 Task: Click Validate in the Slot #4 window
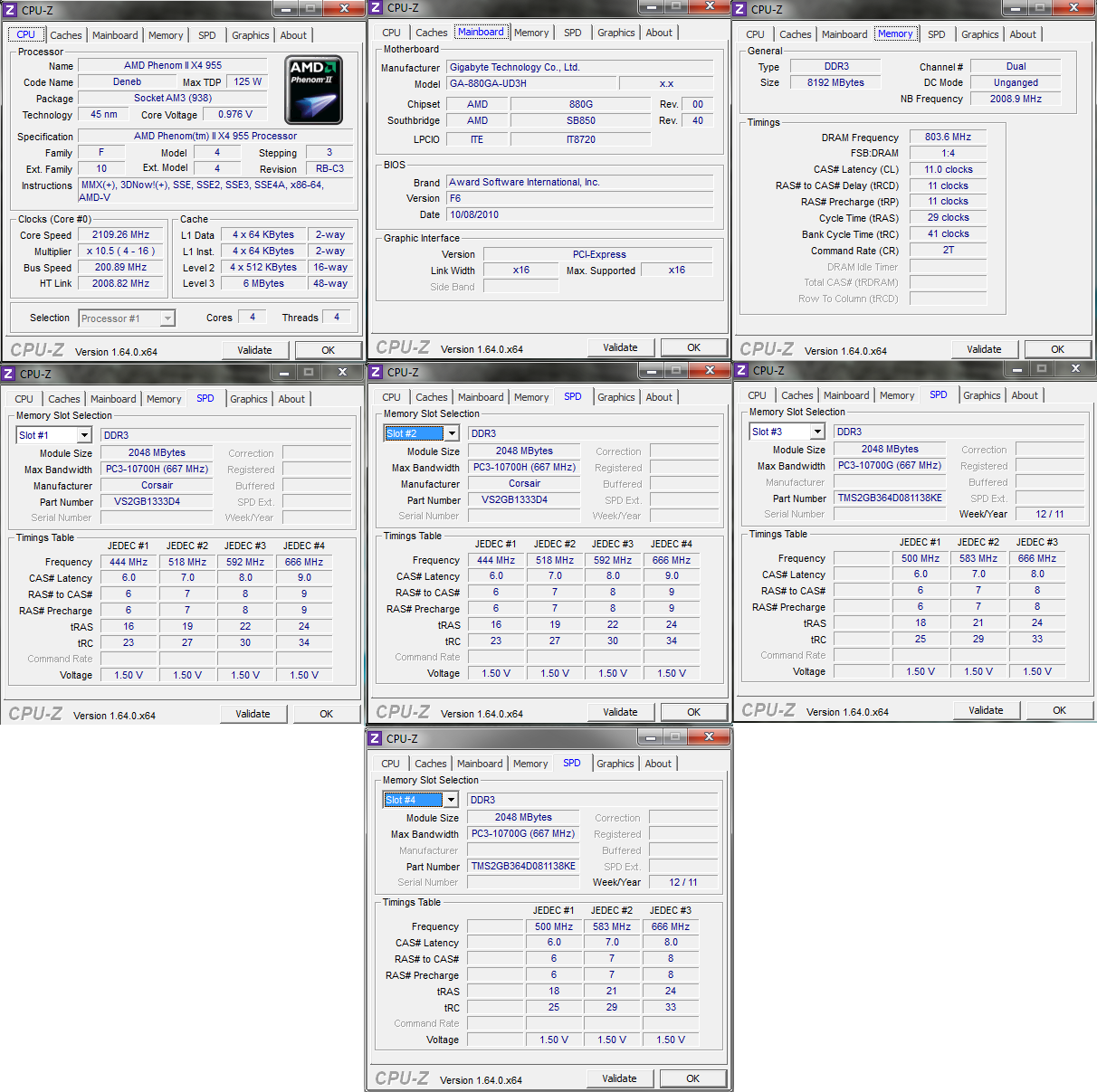point(619,1078)
